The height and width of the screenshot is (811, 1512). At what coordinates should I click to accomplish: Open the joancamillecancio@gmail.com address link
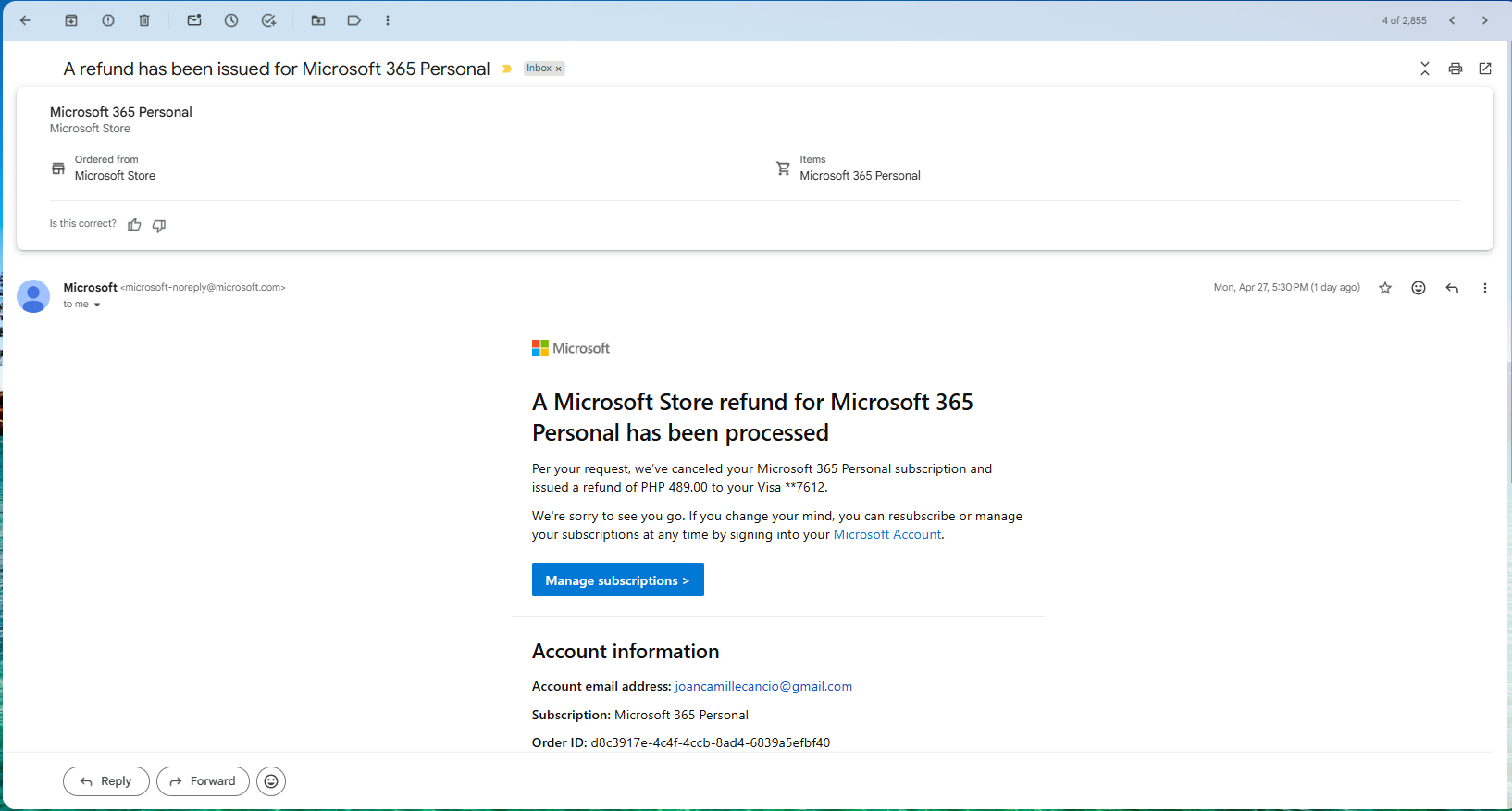click(763, 686)
